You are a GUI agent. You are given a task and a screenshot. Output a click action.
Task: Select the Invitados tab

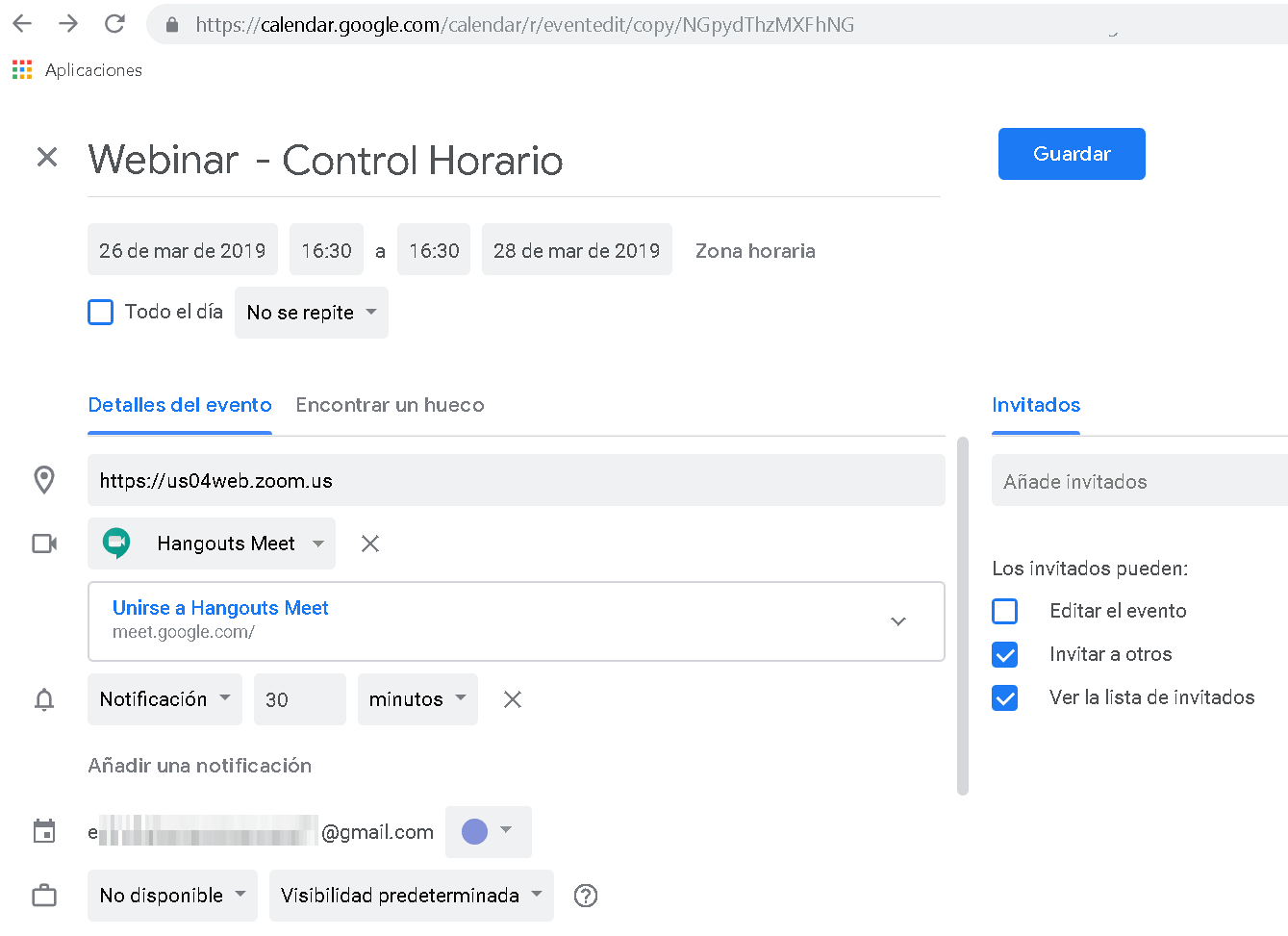(1036, 405)
